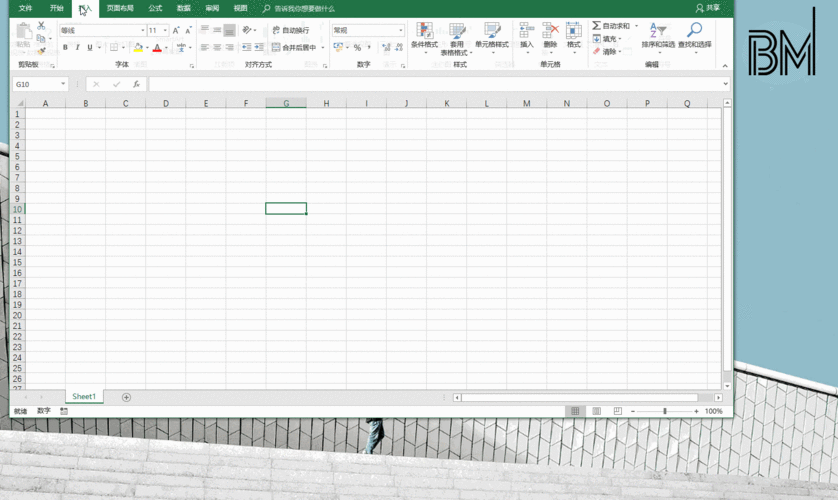Viewport: 838px width, 500px height.
Task: Click the Share (共享) button
Action: (708, 8)
